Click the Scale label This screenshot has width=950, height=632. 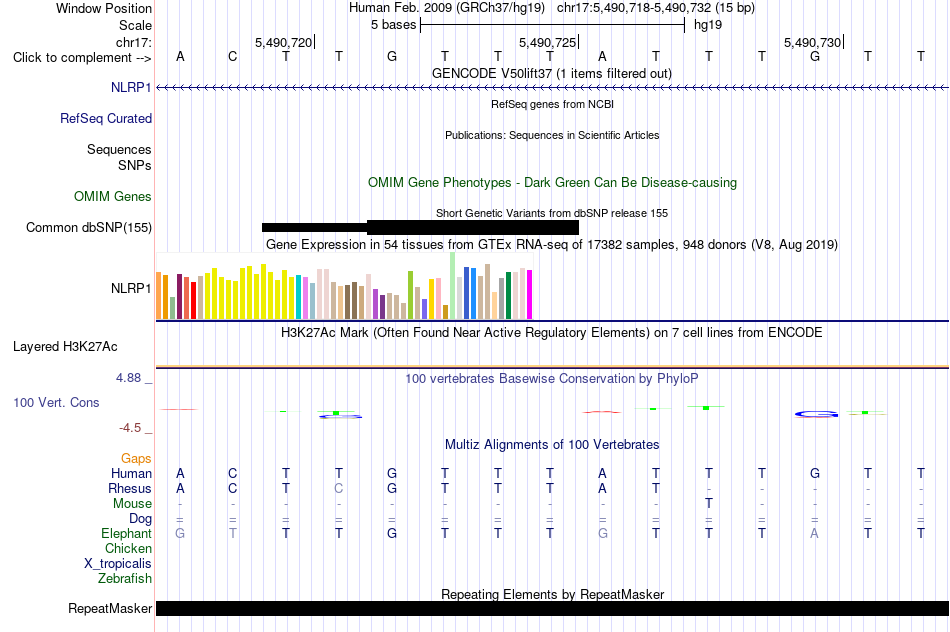click(x=135, y=25)
